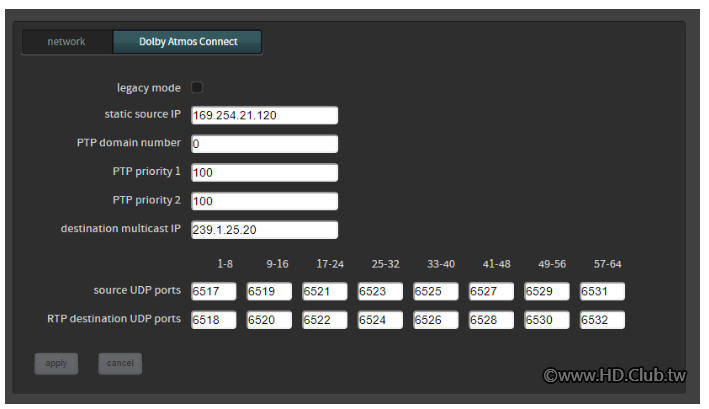Enable the legacy mode checkbox

[x=197, y=87]
